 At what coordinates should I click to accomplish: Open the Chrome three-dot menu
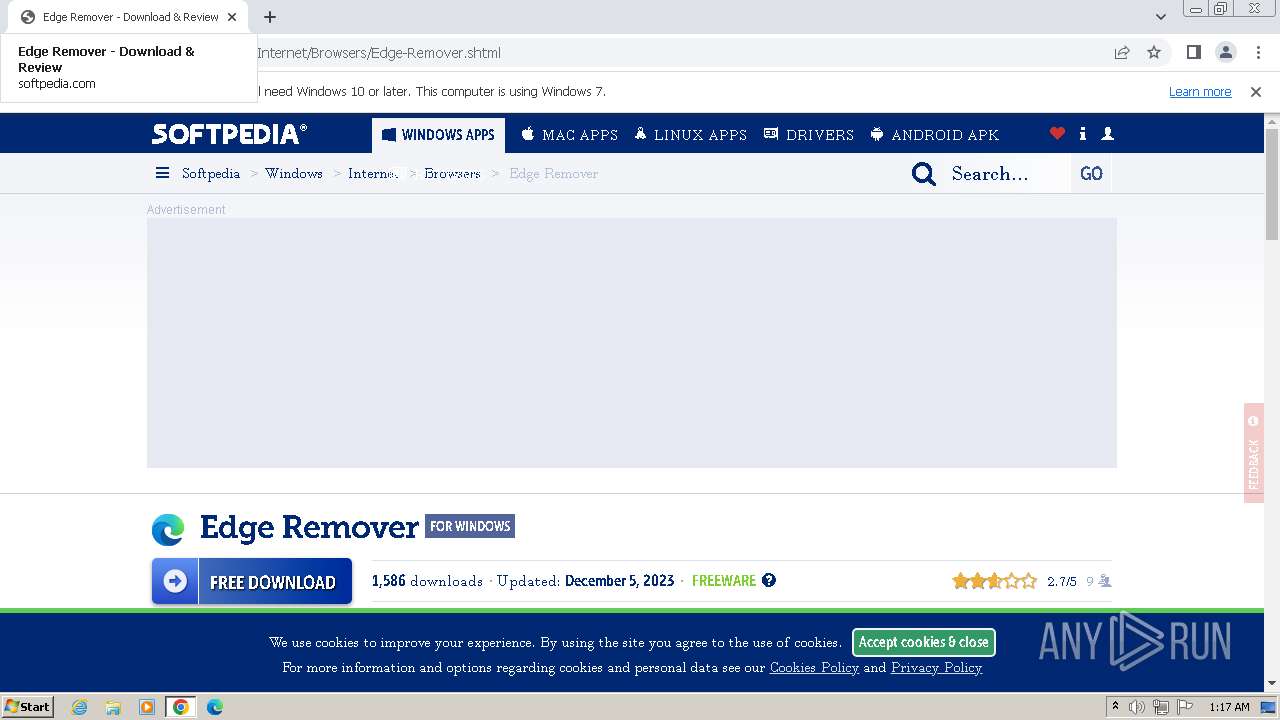[x=1257, y=52]
